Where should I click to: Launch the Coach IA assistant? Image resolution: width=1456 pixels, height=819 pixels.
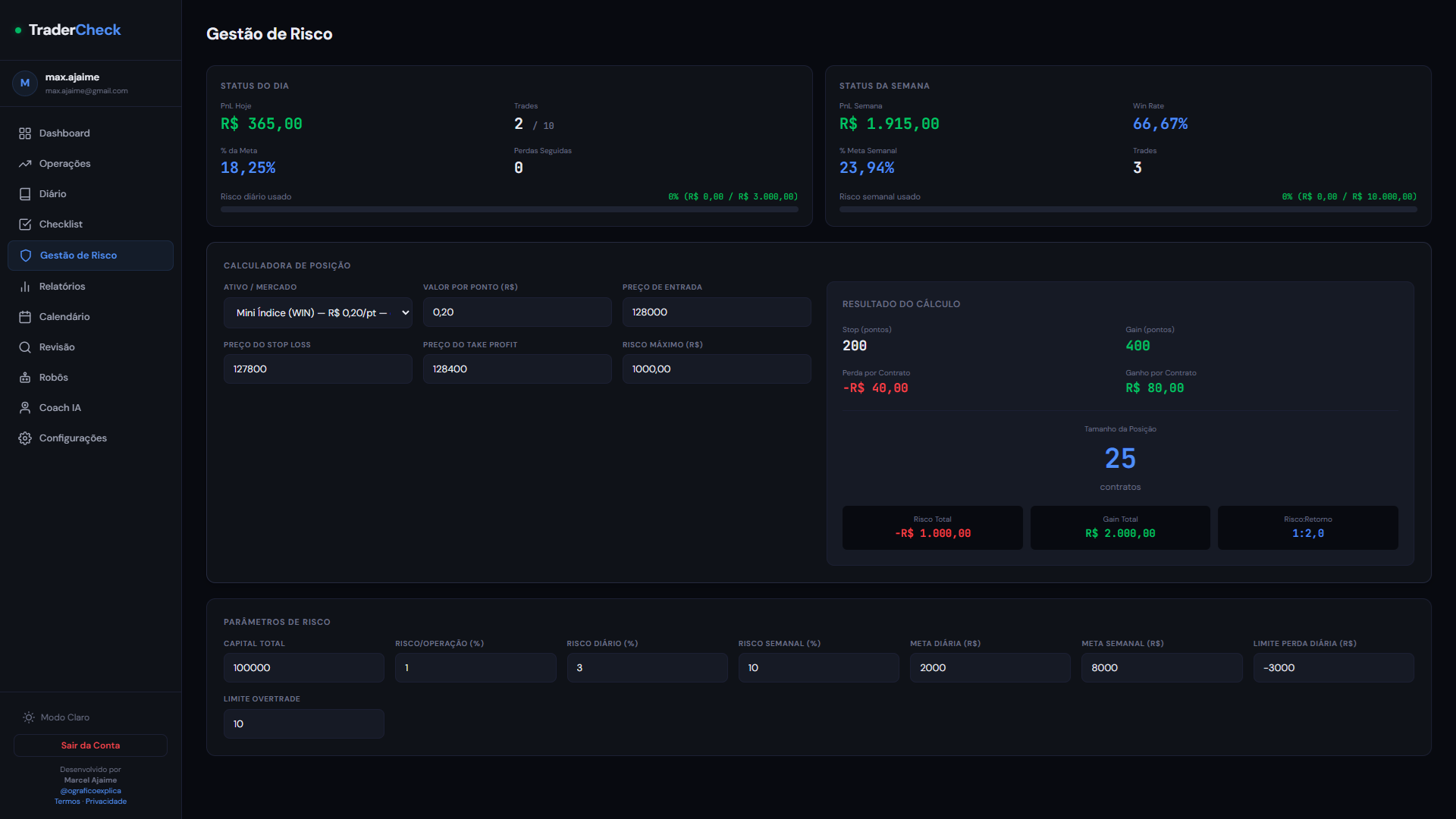tap(59, 407)
